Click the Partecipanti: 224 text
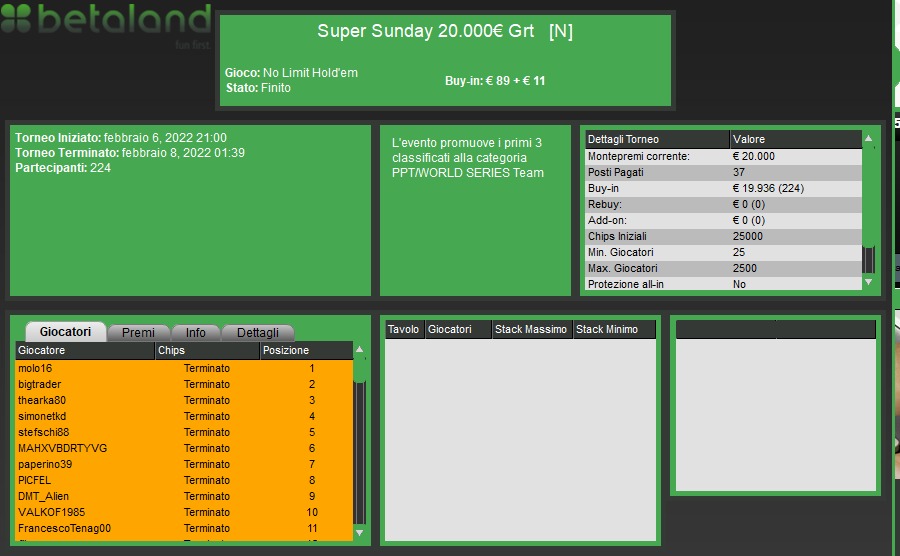 click(x=63, y=168)
